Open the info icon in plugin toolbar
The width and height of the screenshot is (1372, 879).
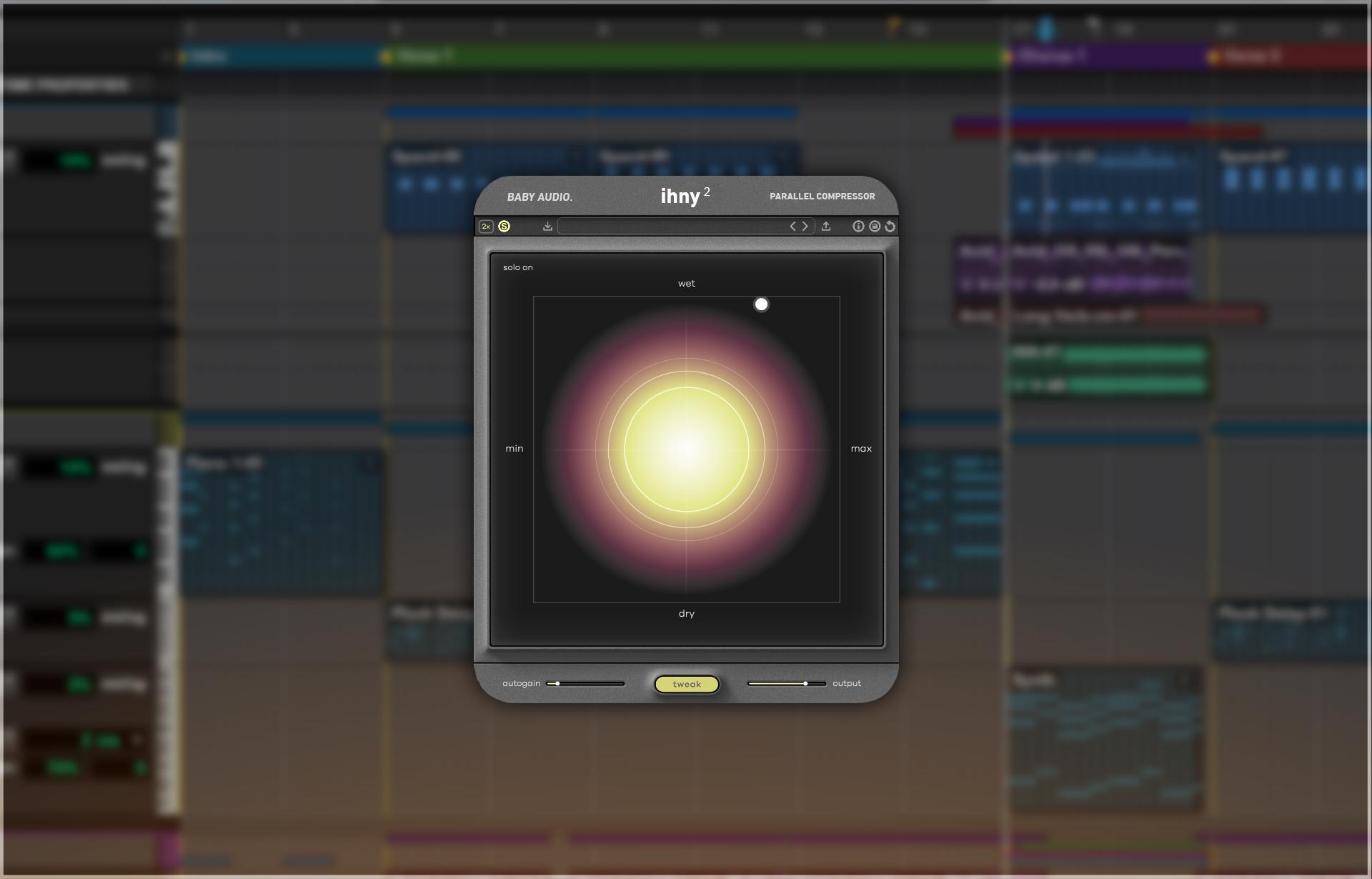(x=858, y=227)
